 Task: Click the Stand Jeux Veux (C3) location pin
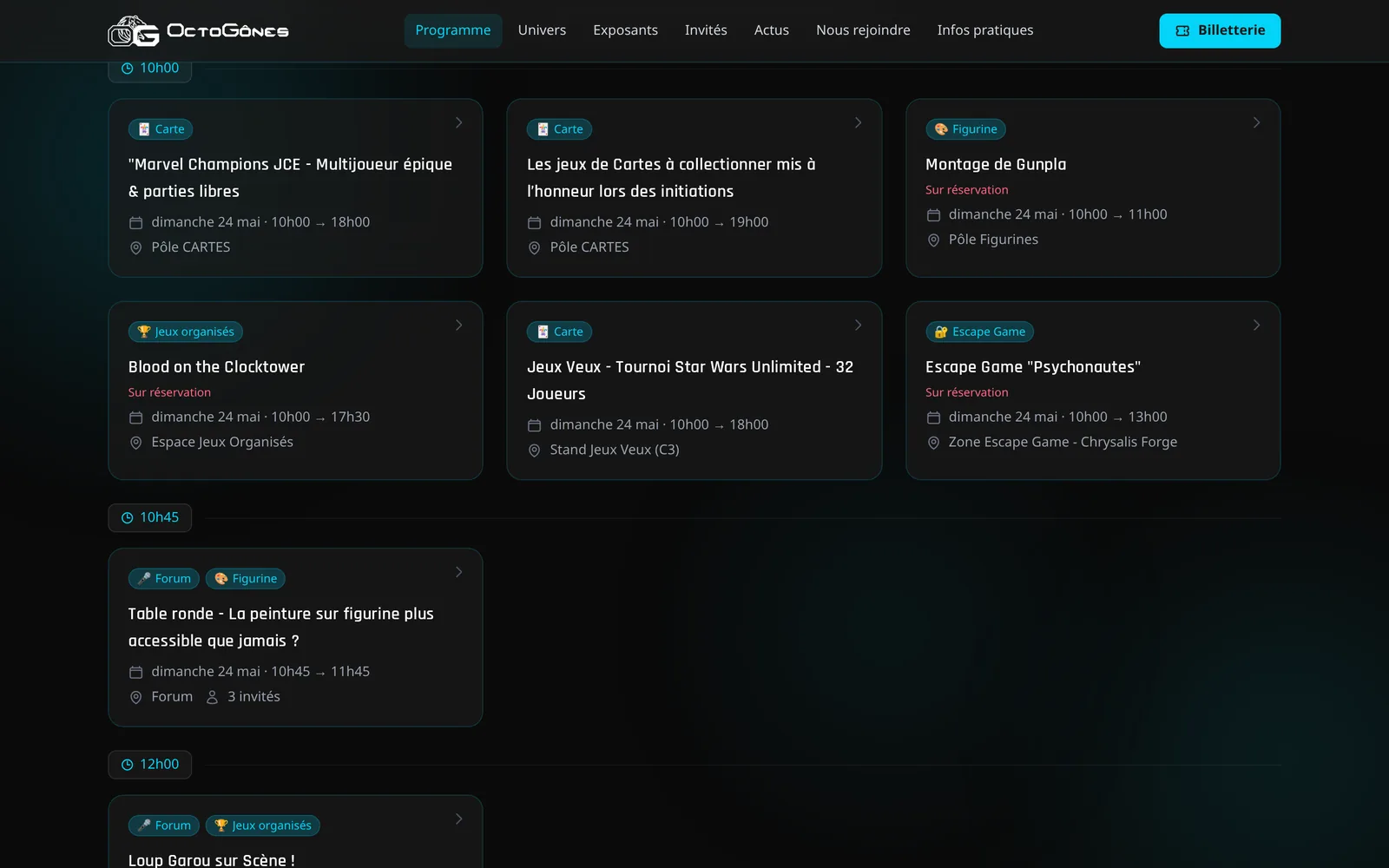coord(535,450)
